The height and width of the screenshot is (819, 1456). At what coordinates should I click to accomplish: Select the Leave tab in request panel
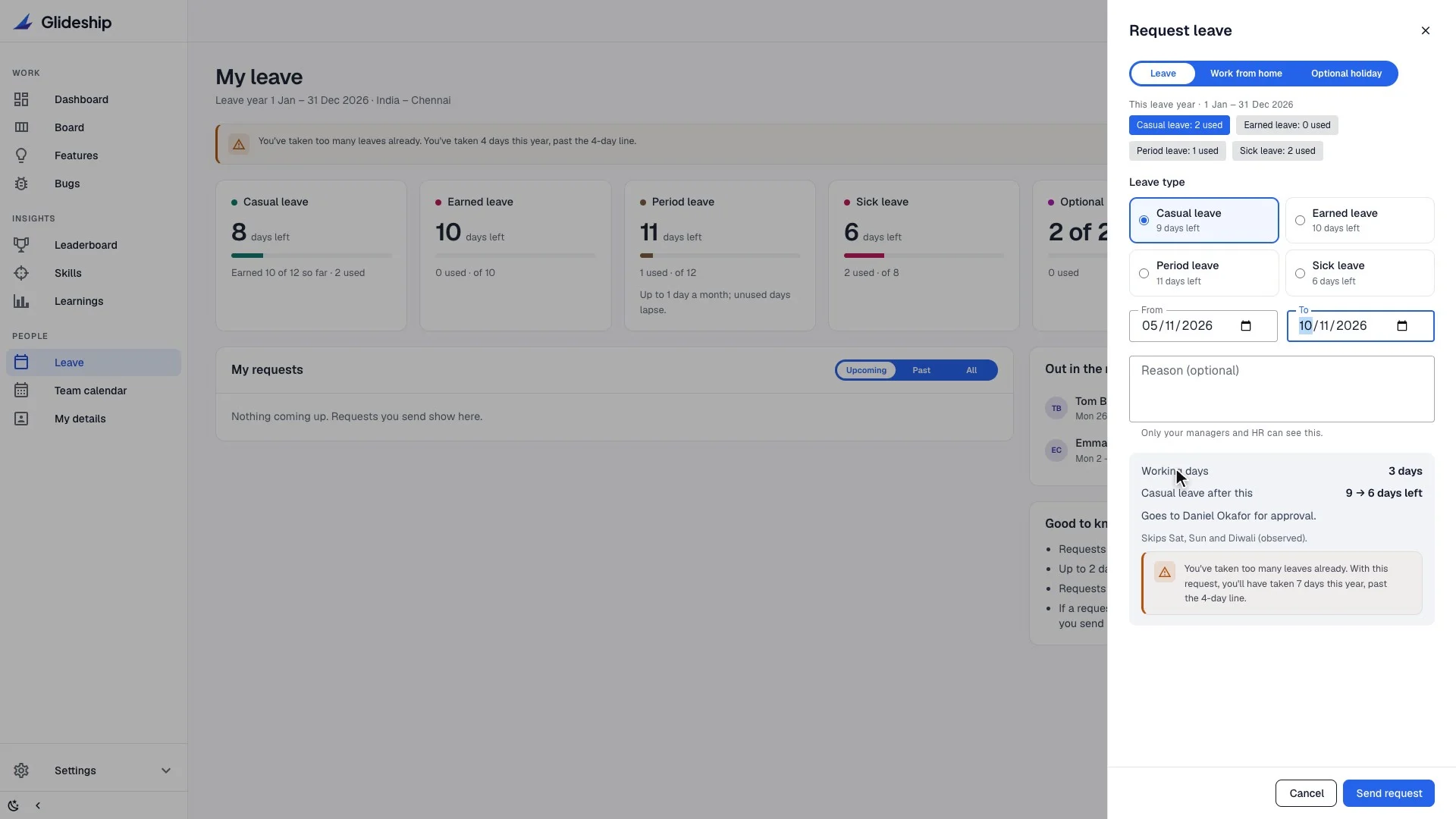click(1163, 74)
